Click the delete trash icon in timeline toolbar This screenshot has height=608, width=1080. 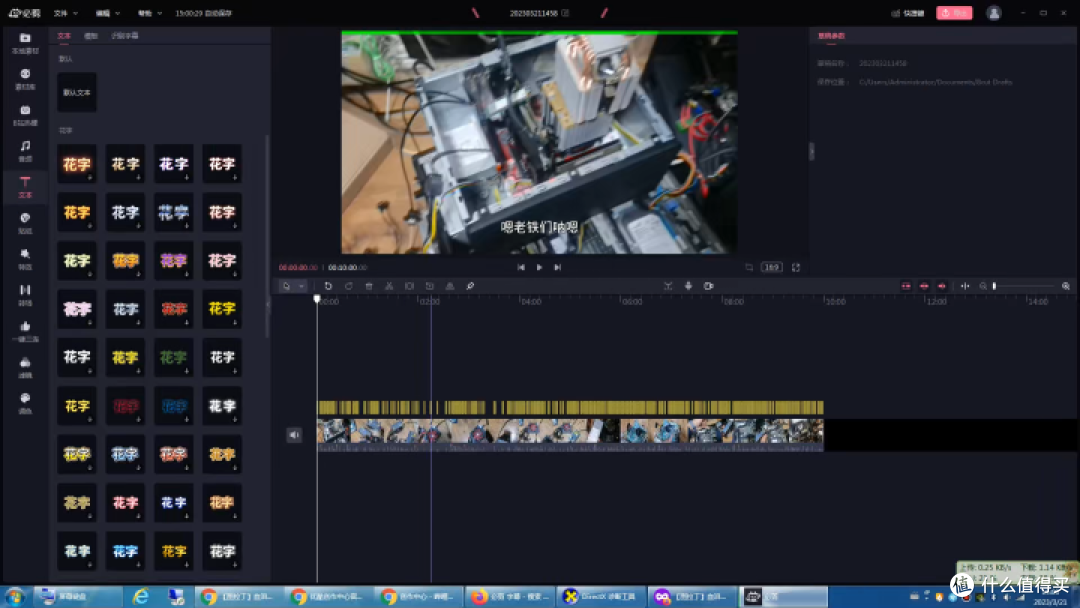point(369,286)
